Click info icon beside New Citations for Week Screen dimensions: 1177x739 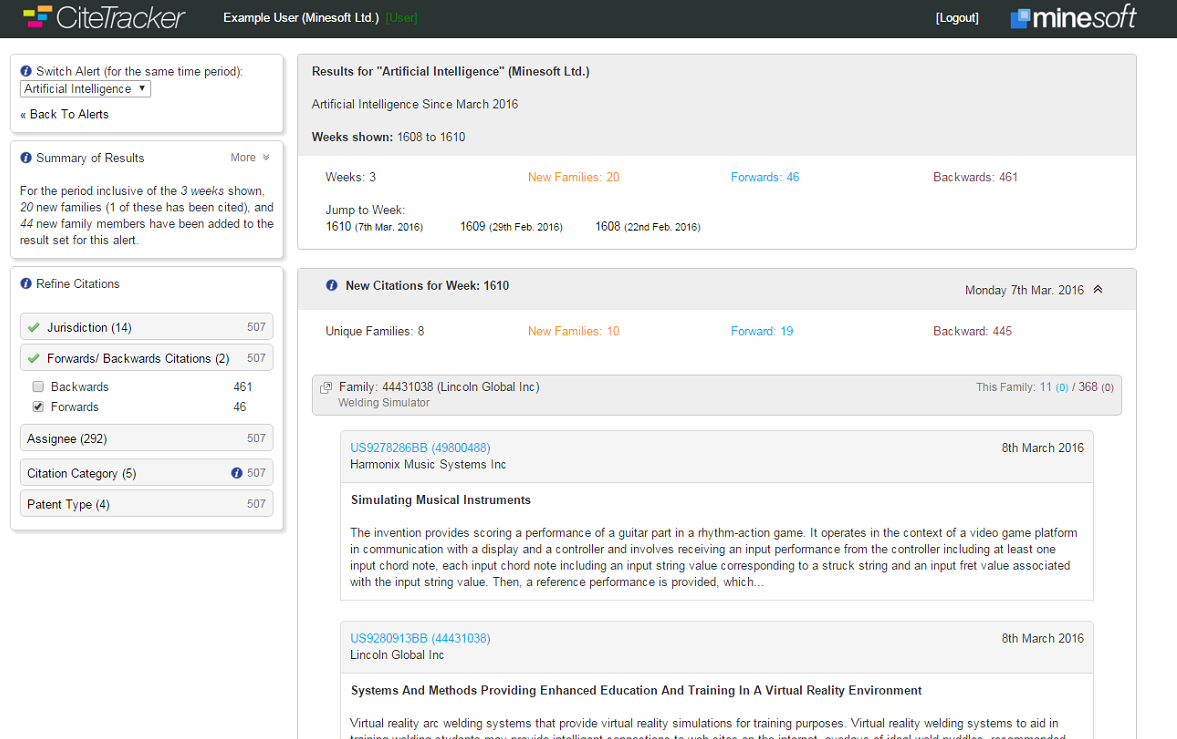332,285
